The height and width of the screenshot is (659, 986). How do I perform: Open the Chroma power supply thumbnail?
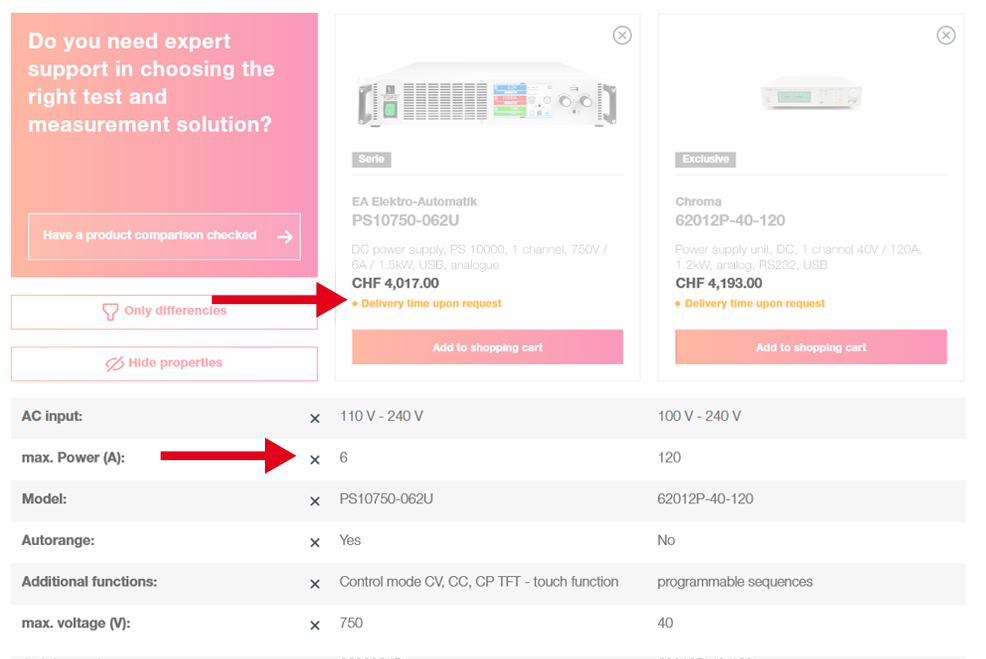click(811, 92)
